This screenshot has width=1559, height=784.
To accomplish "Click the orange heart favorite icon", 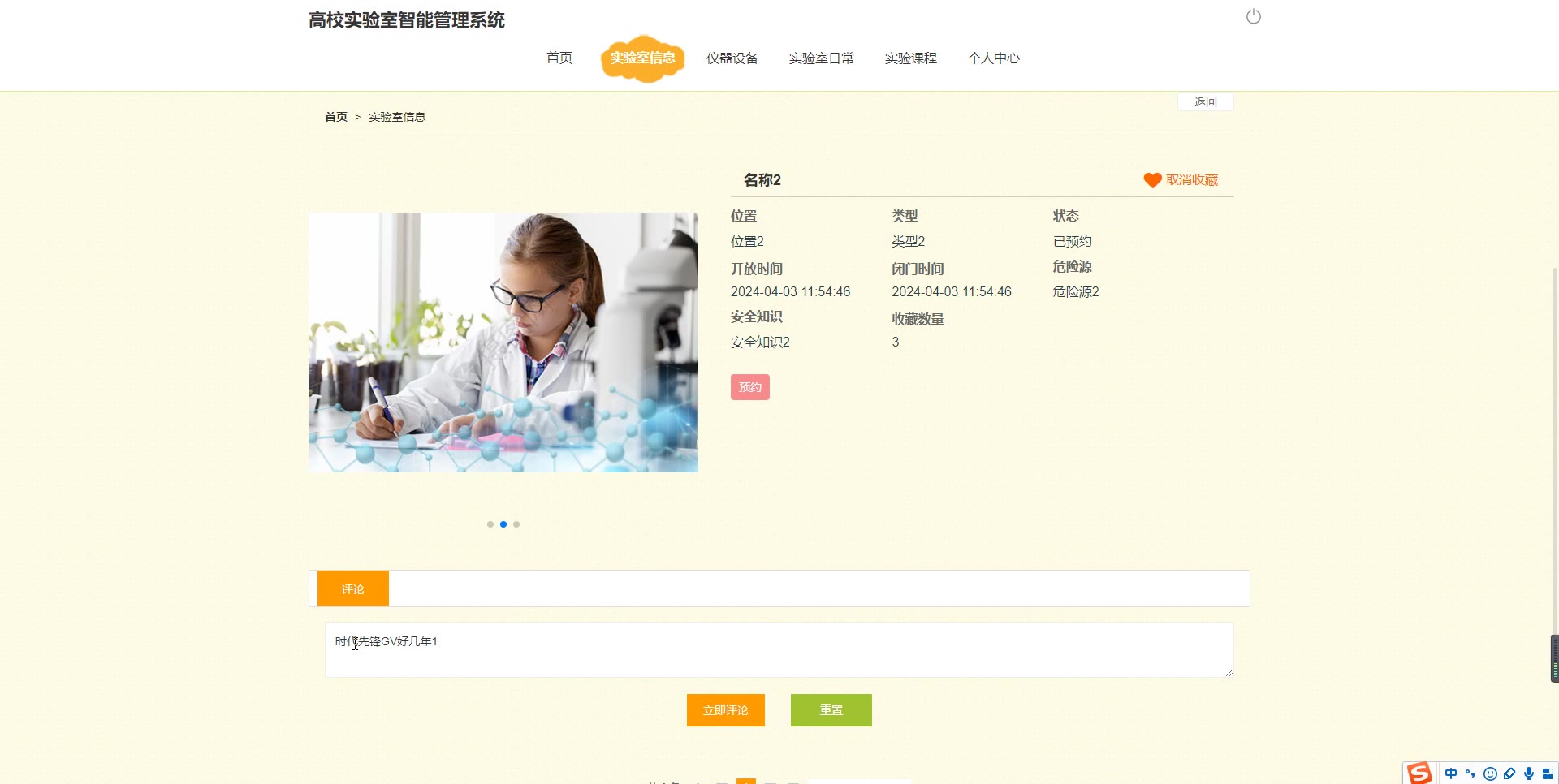I will click(1152, 180).
